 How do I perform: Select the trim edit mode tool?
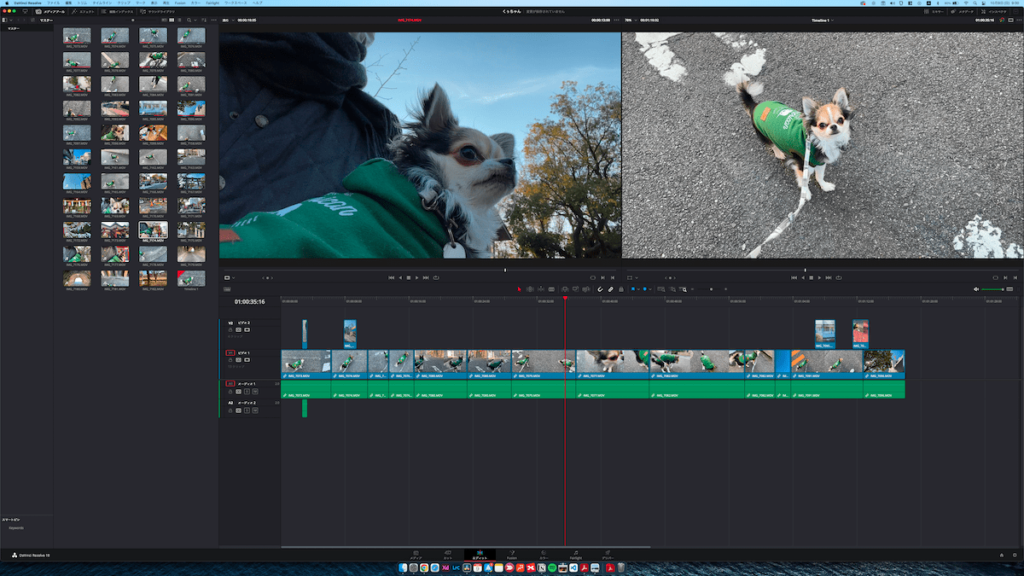[530, 289]
